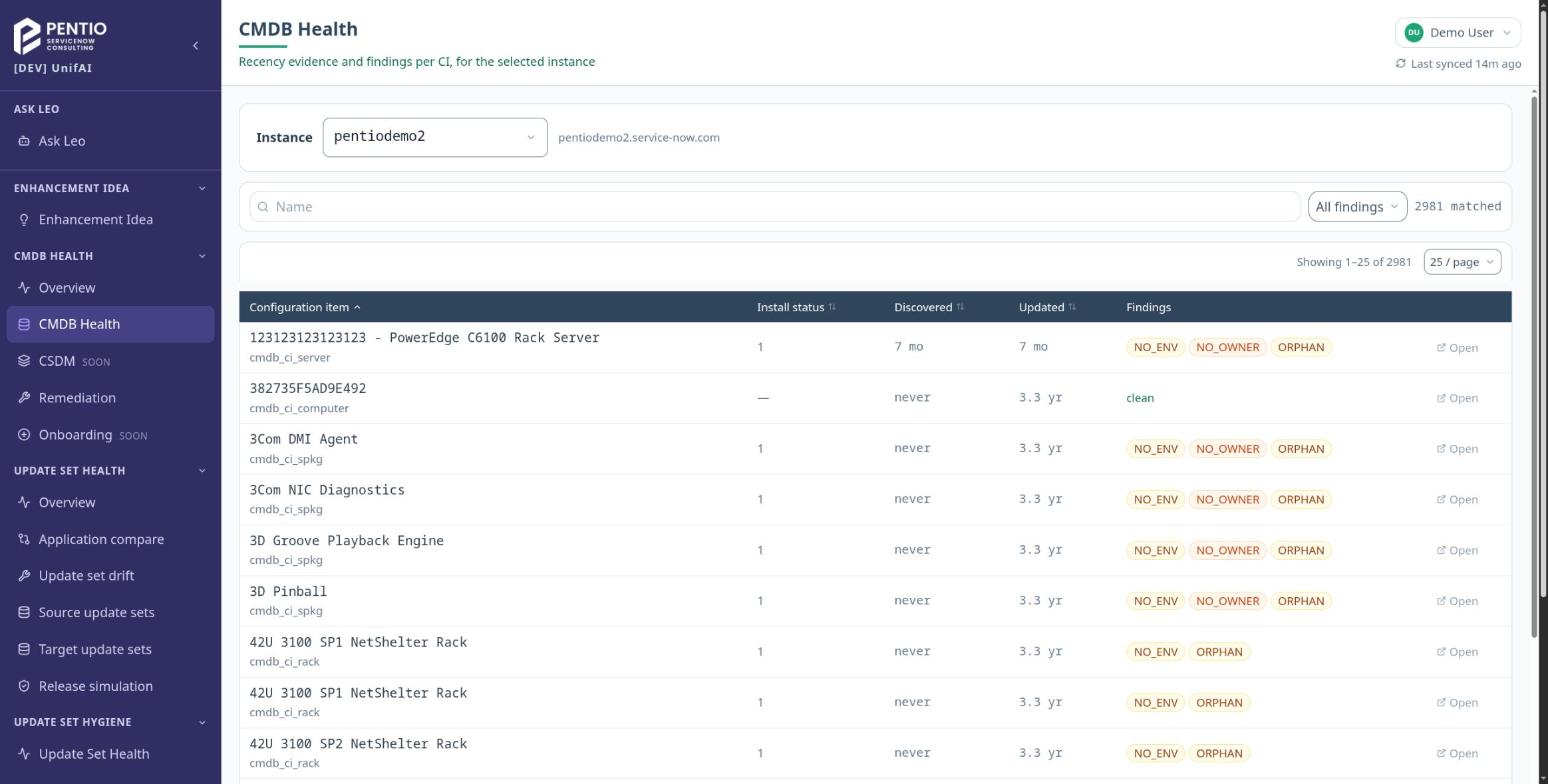The height and width of the screenshot is (784, 1548).
Task: Open Overview under Update Set Health
Action: tap(110, 503)
